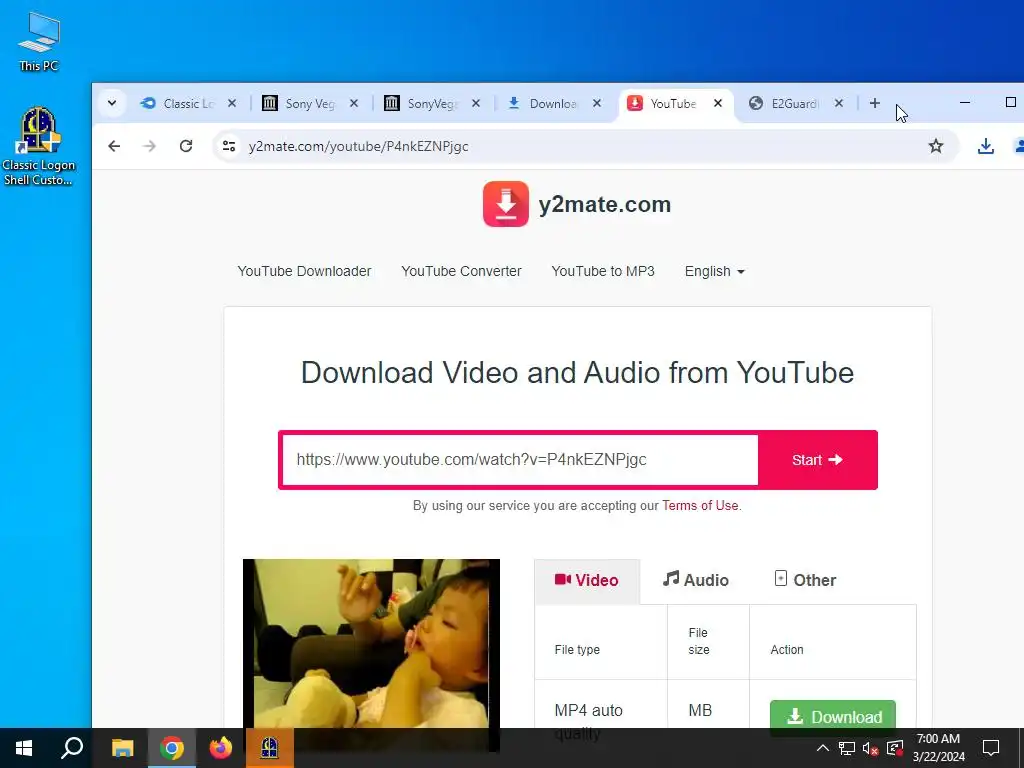Bookmark this page with star icon
The image size is (1024, 768).
[x=936, y=146]
